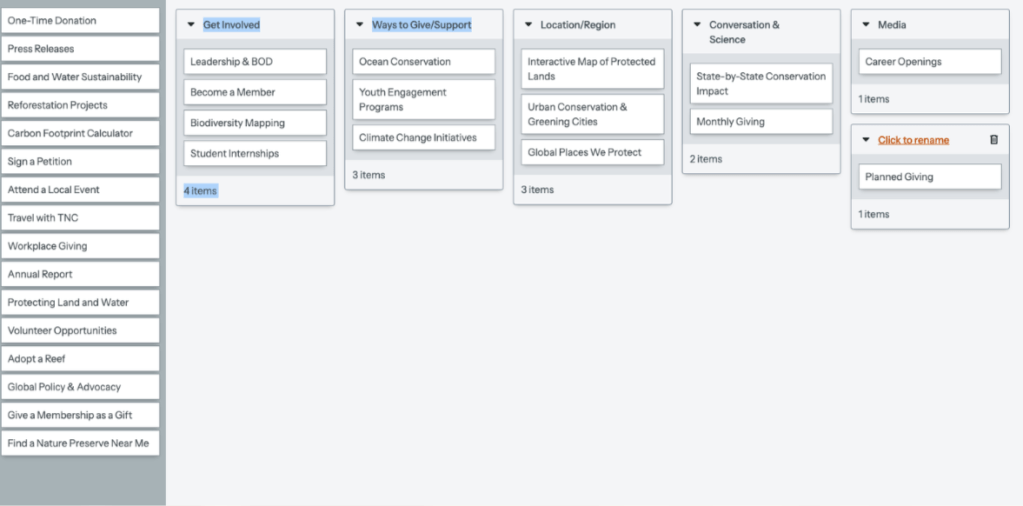Click the 'Click to rename' link
Viewport: 1023px width, 506px height.
tap(913, 140)
